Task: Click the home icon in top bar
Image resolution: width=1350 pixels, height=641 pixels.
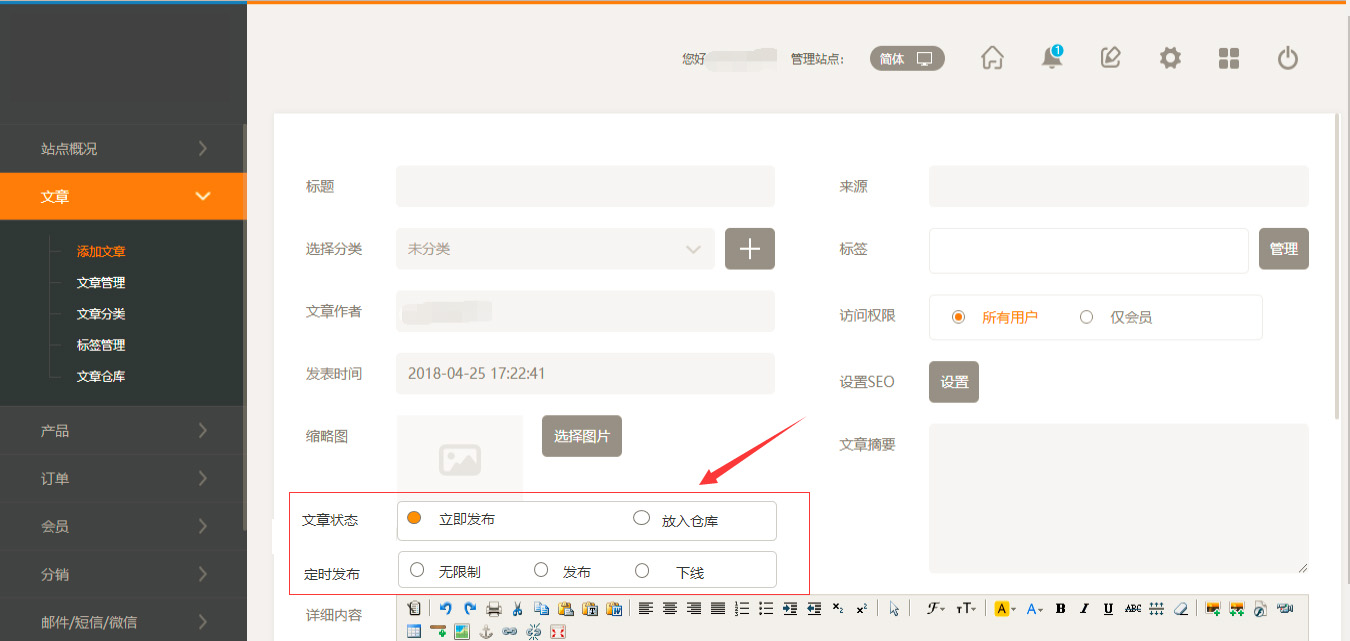Action: pyautogui.click(x=992, y=58)
